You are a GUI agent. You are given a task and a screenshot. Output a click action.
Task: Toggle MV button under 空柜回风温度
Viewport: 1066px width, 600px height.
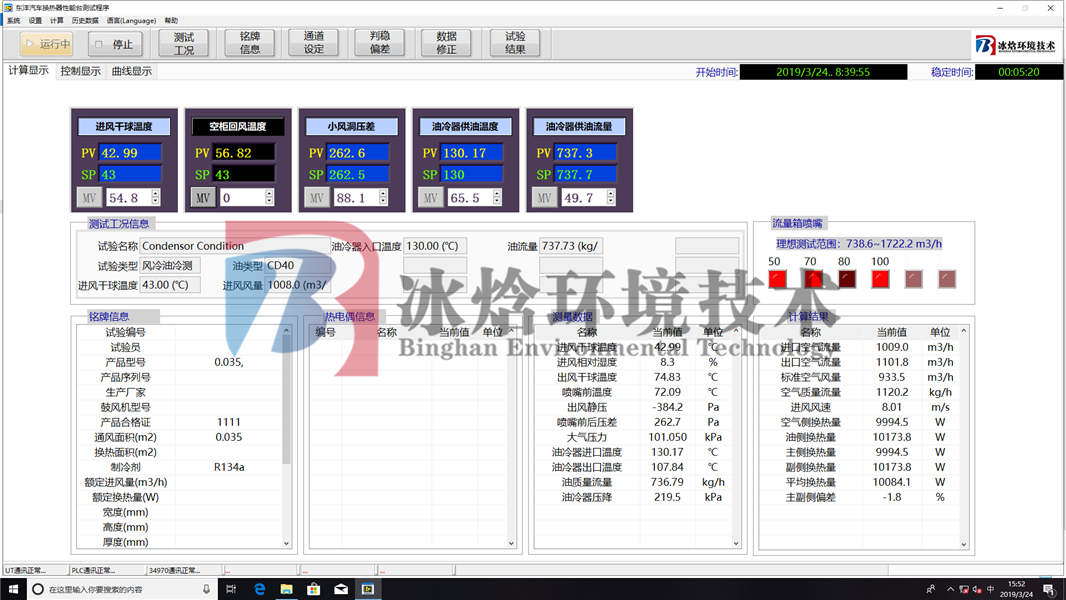[x=203, y=198]
